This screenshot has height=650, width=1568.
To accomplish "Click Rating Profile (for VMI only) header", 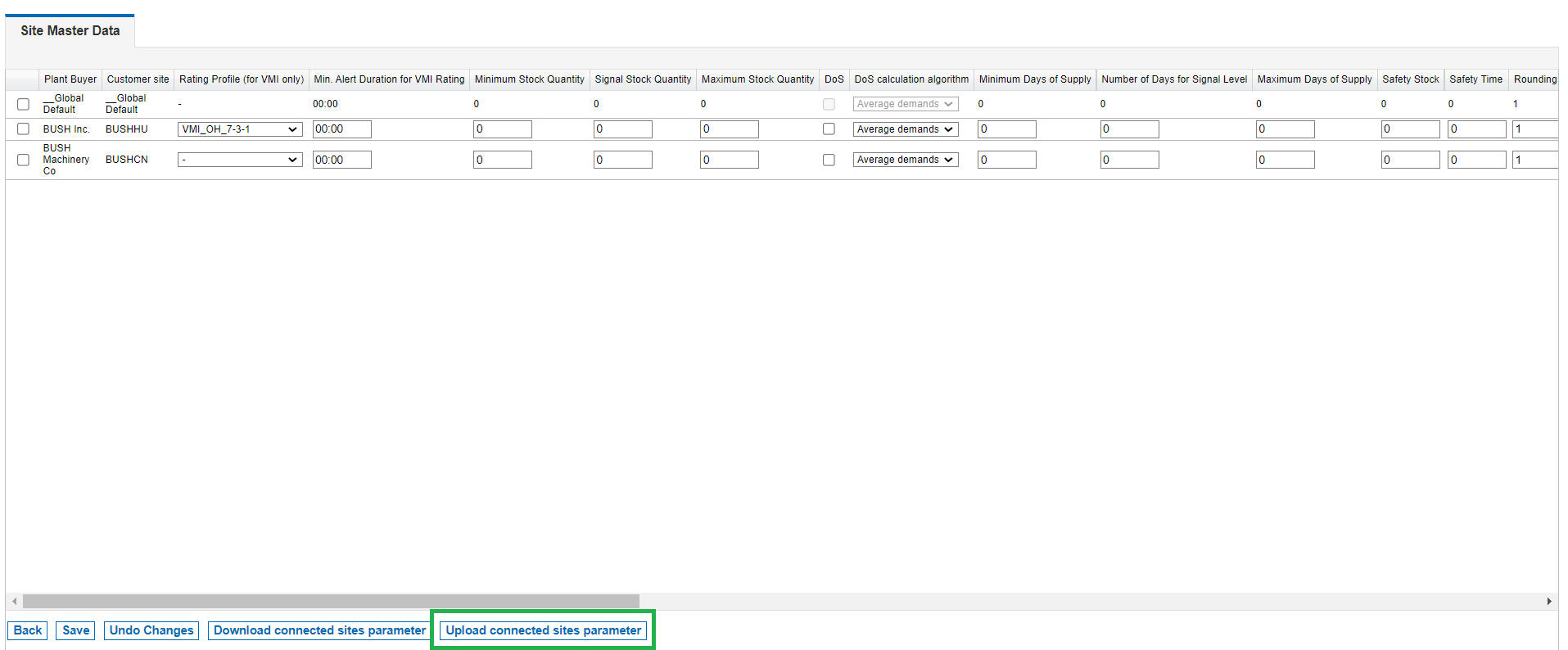I will click(x=242, y=79).
